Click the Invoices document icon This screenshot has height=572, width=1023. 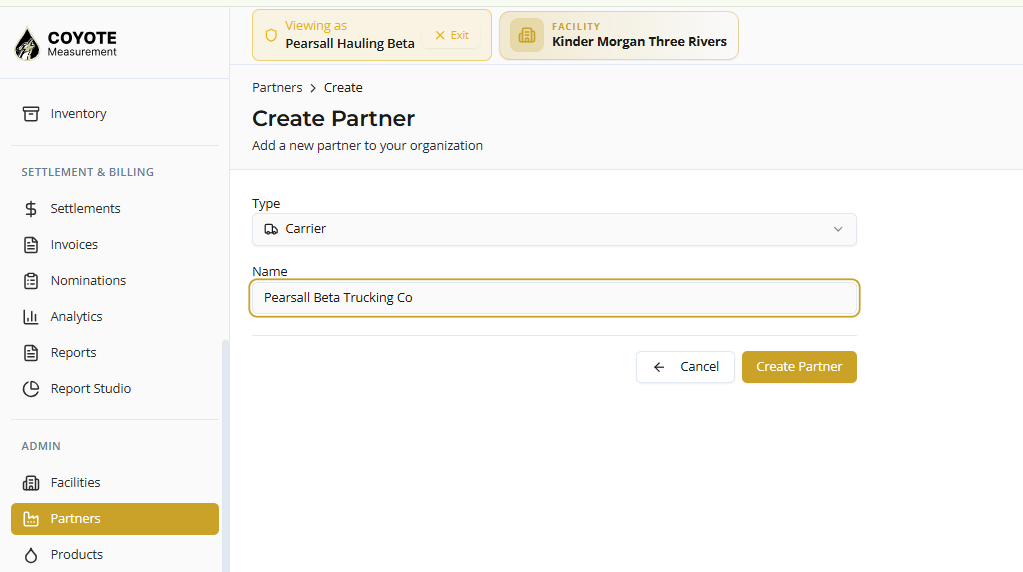coord(31,245)
